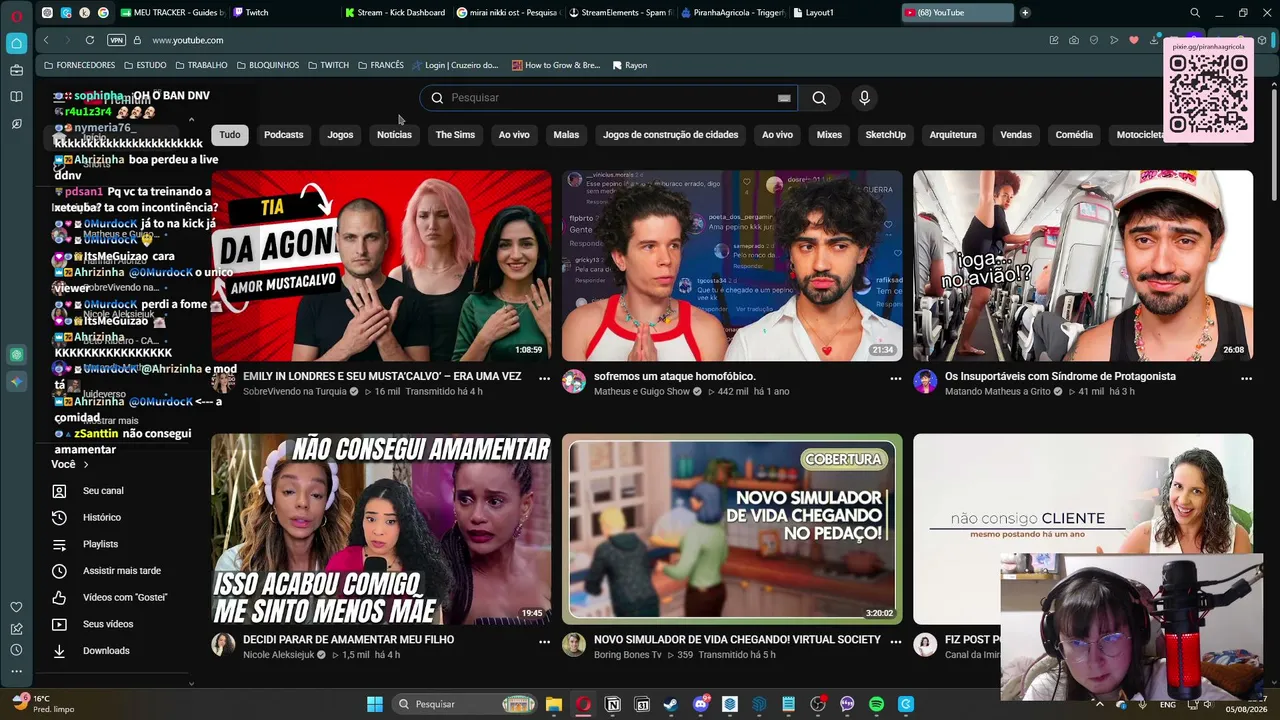Open Assistir mais tarde list
Screen dimensions: 1280x720
pyautogui.click(x=121, y=571)
